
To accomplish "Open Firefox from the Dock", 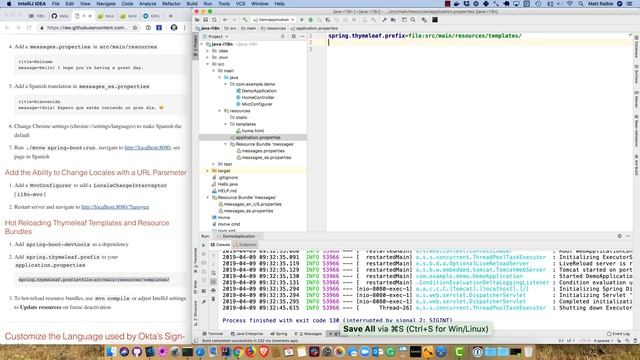I will pyautogui.click(x=251, y=352).
